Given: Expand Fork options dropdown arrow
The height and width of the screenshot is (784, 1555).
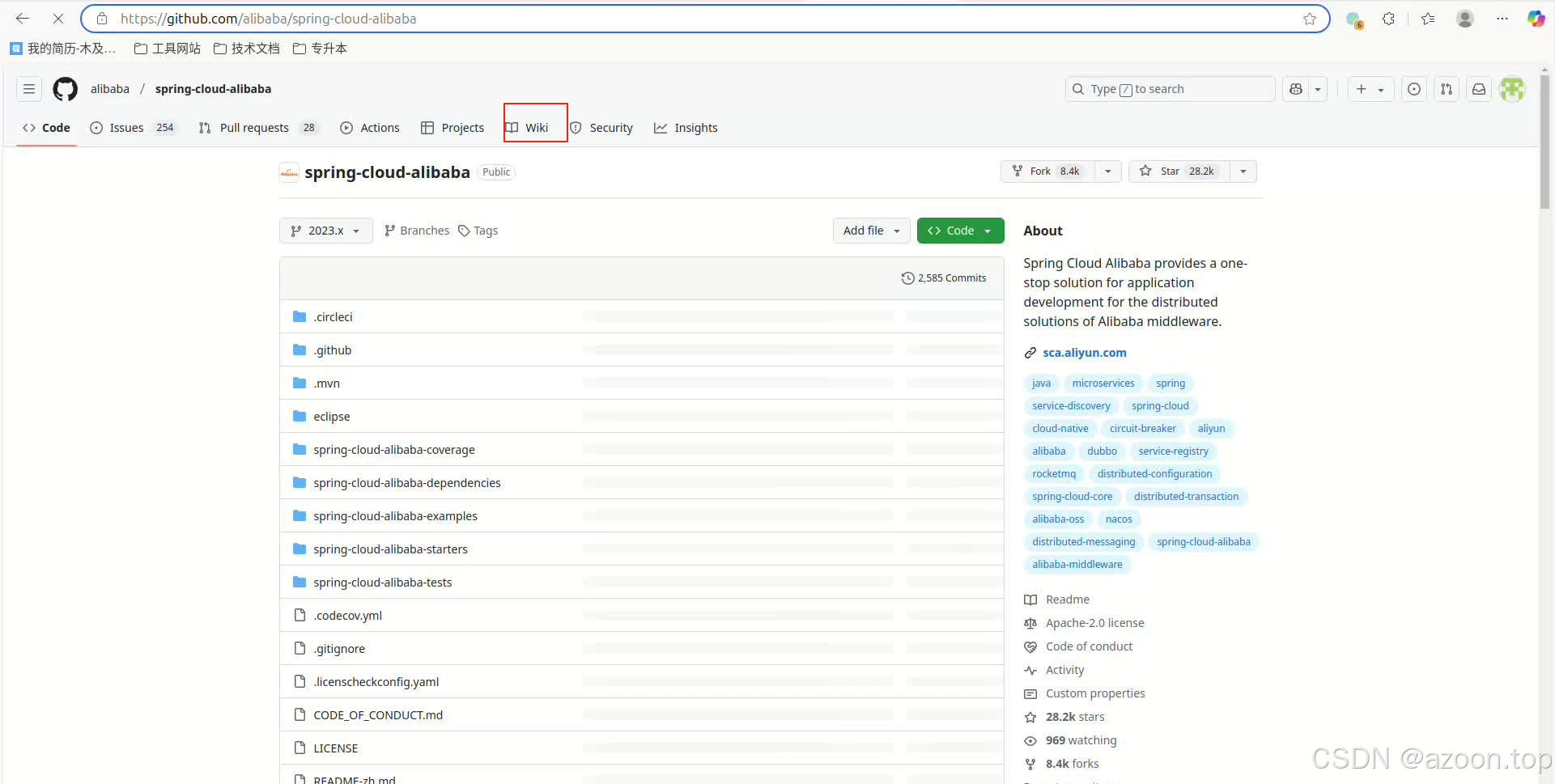Looking at the screenshot, I should click(1108, 172).
